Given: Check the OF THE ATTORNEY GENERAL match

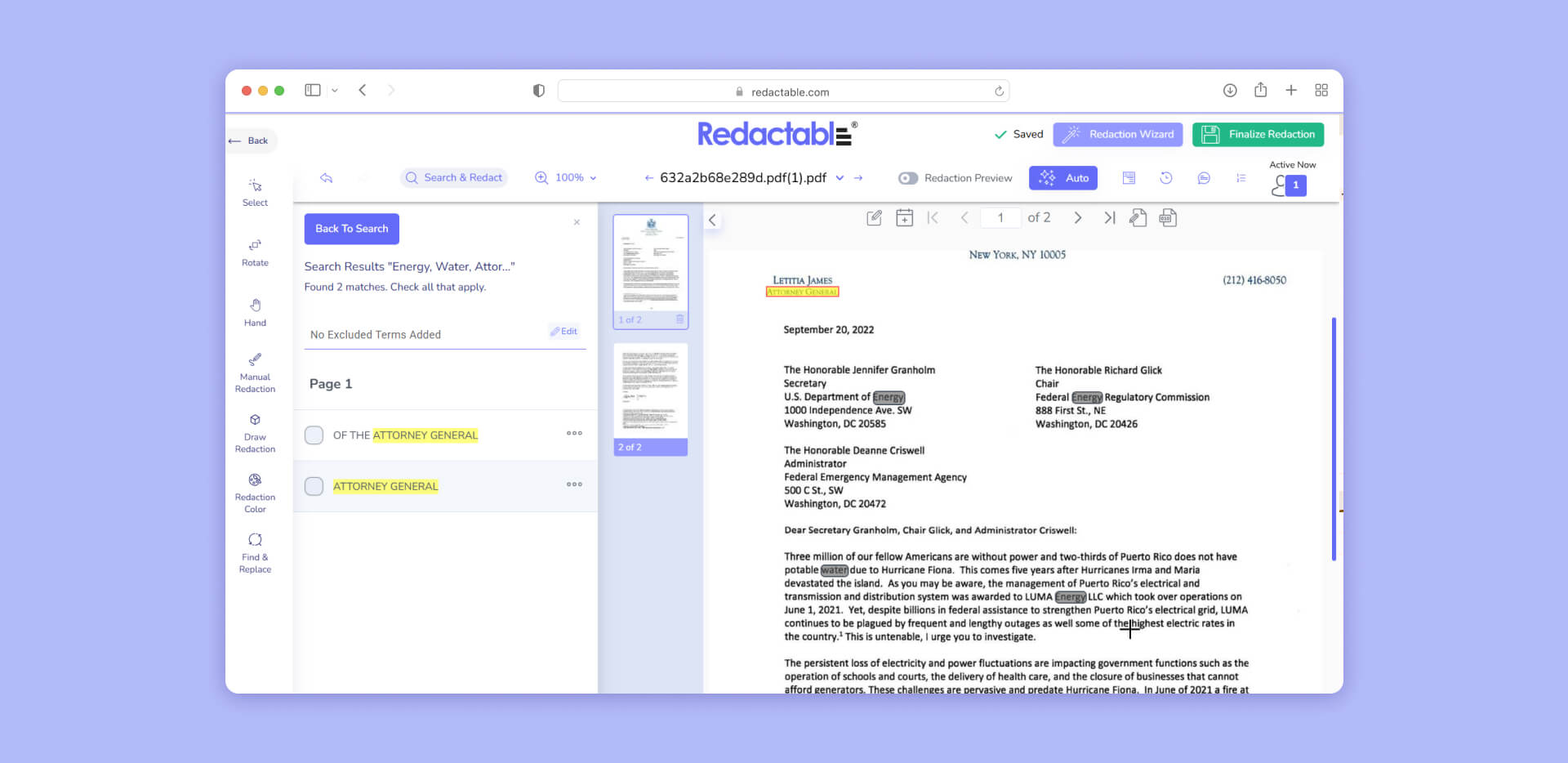Looking at the screenshot, I should click(314, 435).
